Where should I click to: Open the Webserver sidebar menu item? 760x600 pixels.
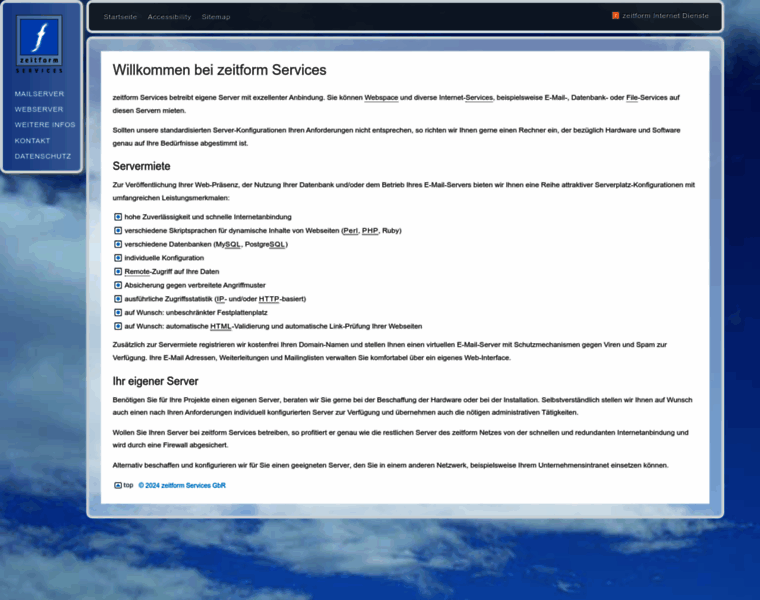pos(39,109)
